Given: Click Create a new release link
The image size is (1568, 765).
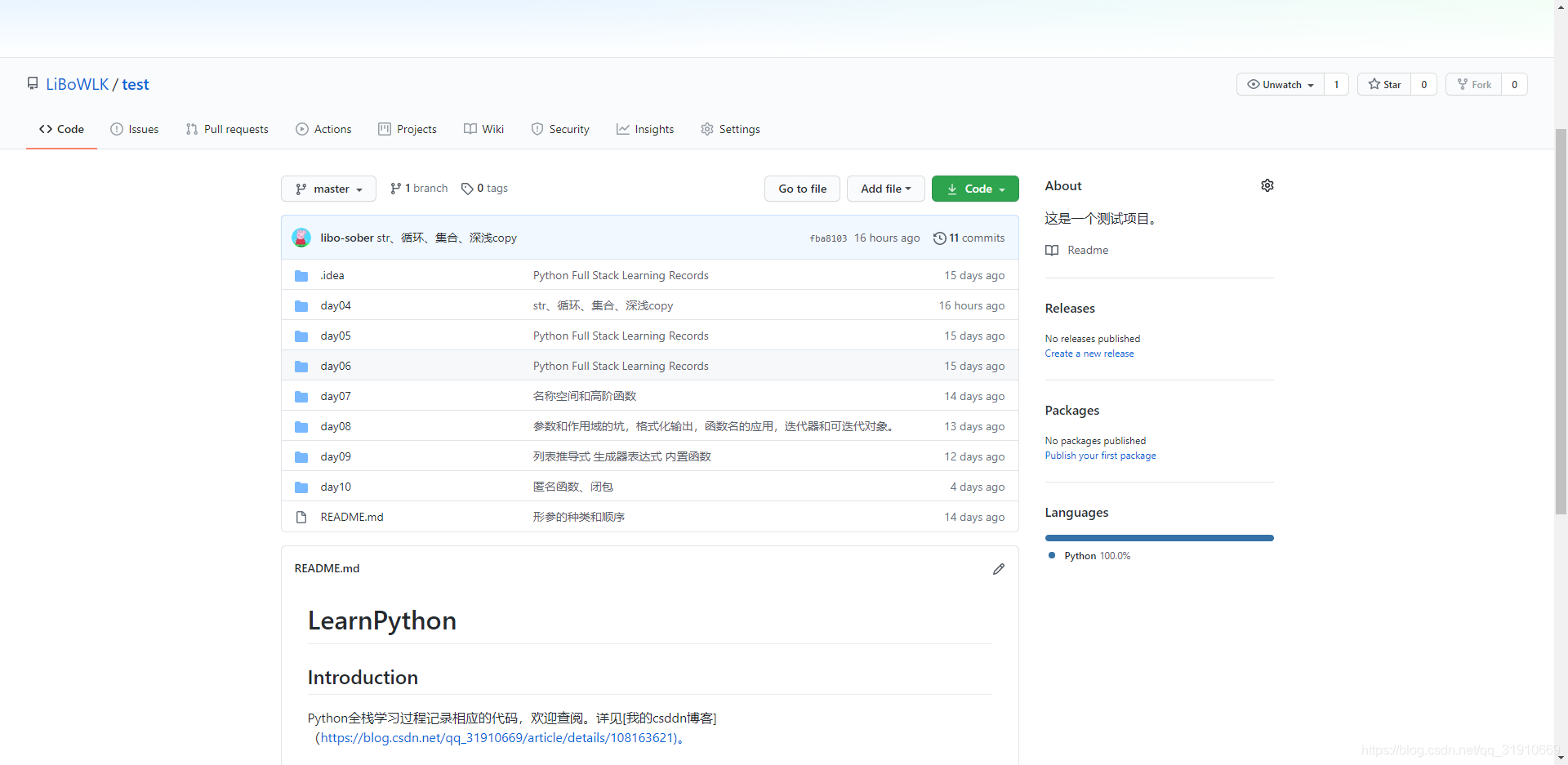Looking at the screenshot, I should coord(1089,354).
